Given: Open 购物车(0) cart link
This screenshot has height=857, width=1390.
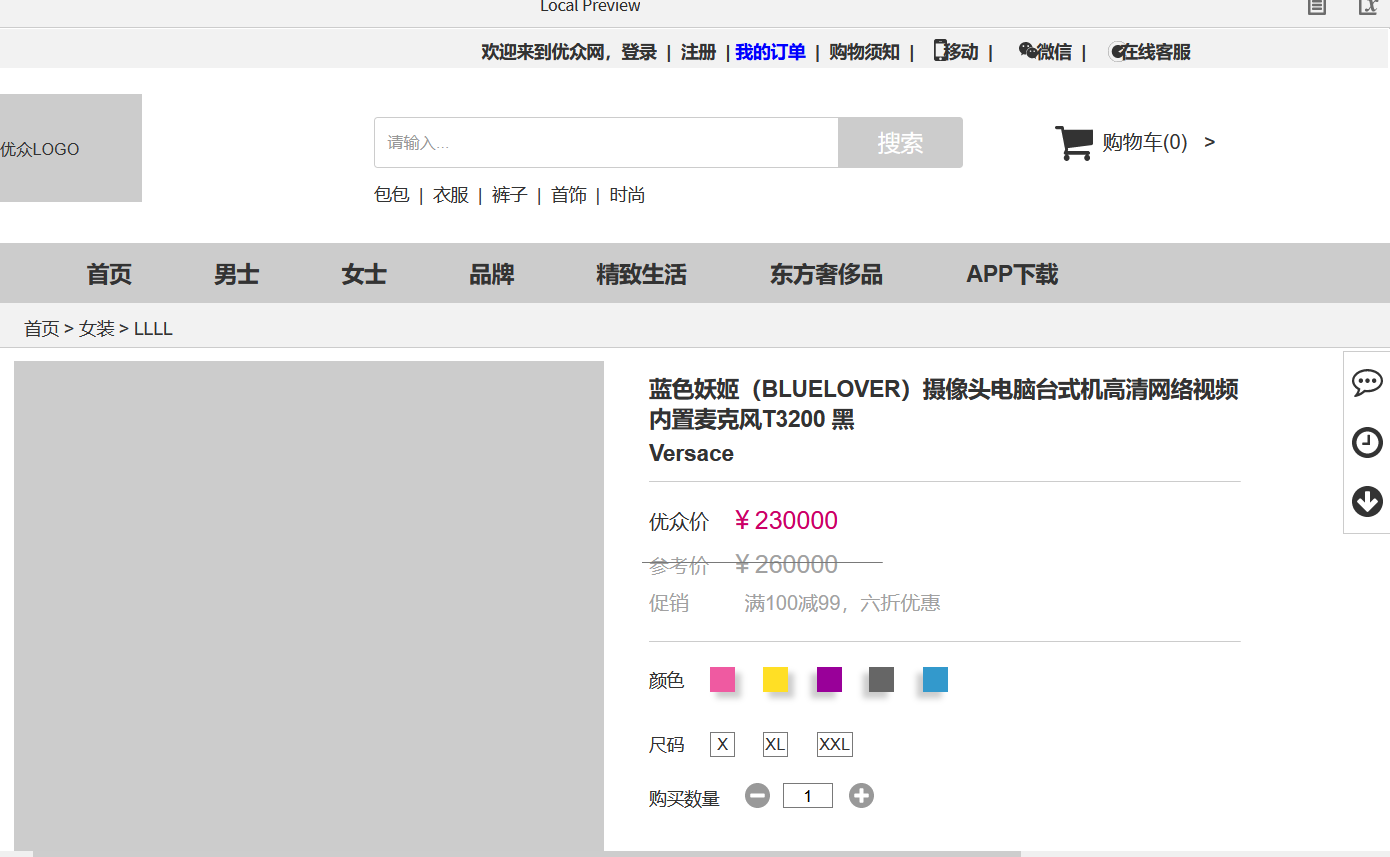Looking at the screenshot, I should (1145, 142).
